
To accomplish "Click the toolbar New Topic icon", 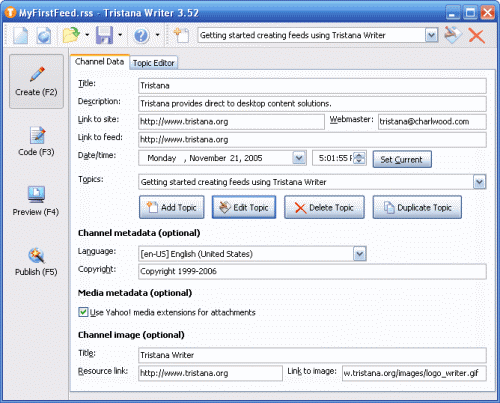I will pos(181,35).
